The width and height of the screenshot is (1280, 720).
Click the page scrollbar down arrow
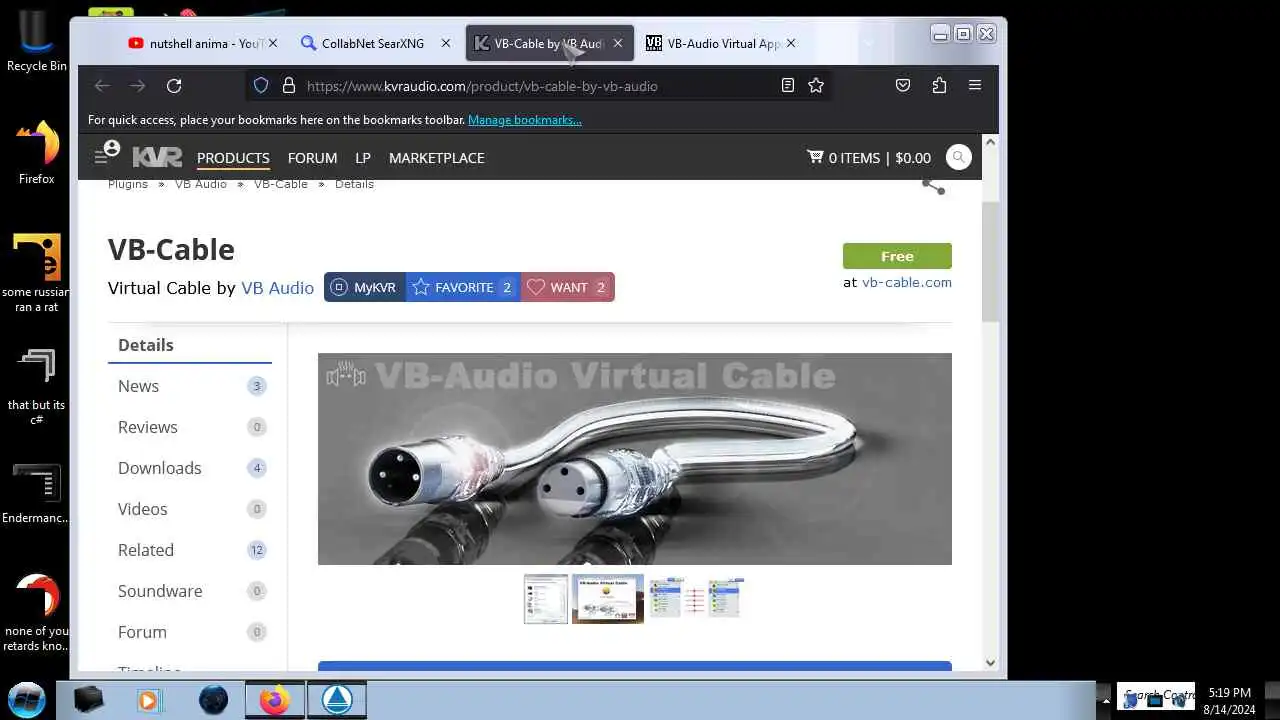point(990,662)
